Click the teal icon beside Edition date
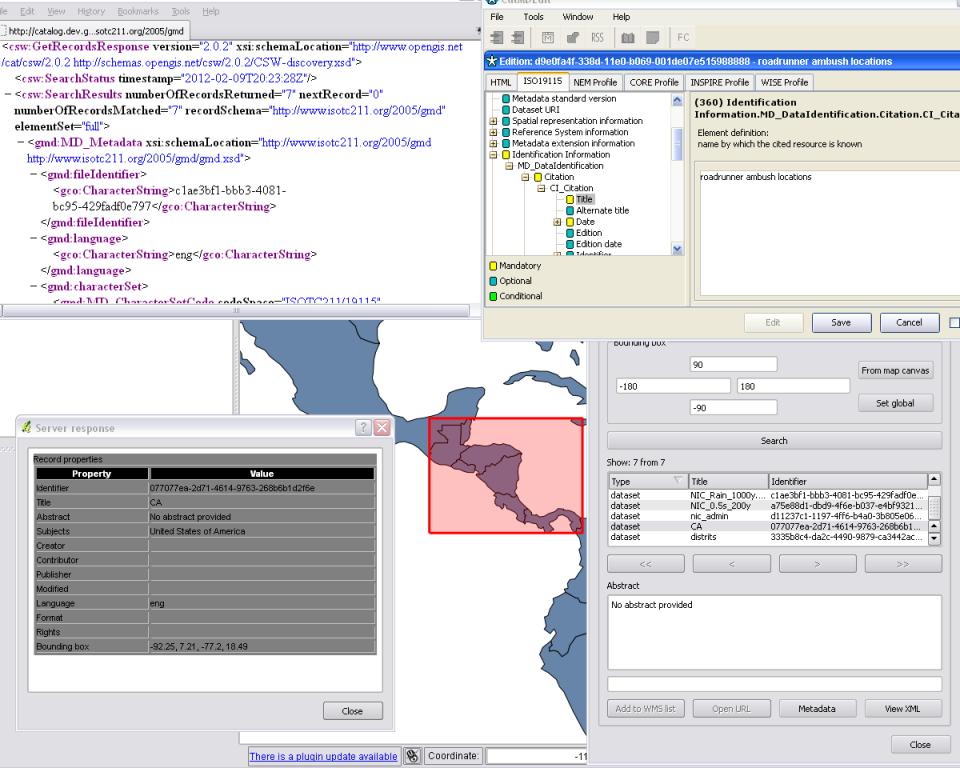The height and width of the screenshot is (768, 960). (569, 244)
